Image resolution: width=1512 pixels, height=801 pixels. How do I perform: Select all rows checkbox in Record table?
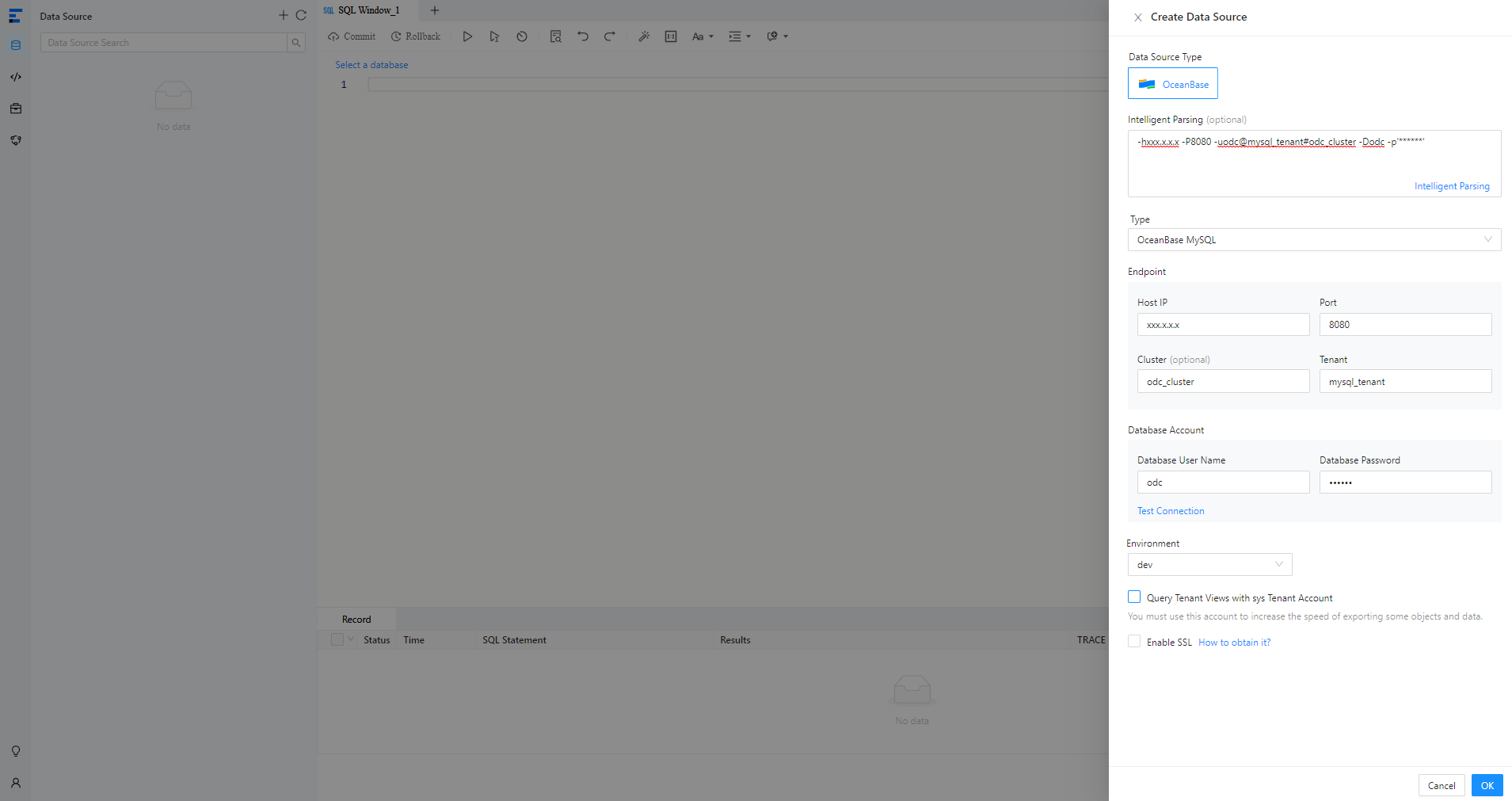tap(337, 640)
